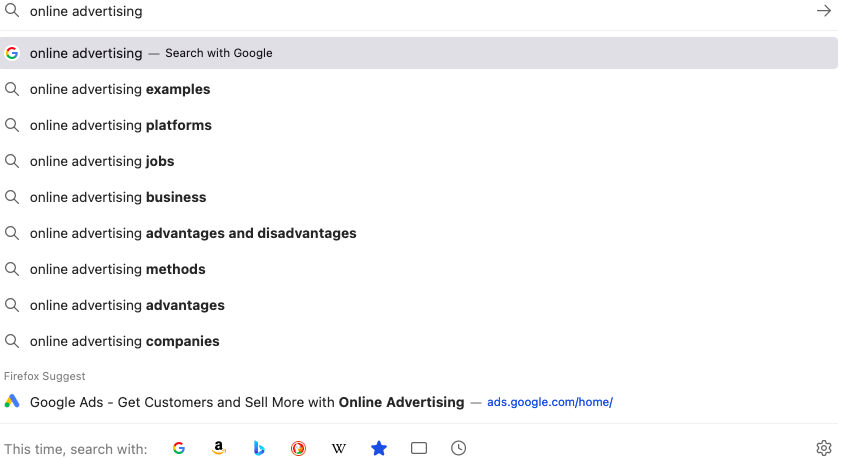The image size is (843, 459).
Task: Click the go arrow in address bar
Action: (824, 11)
